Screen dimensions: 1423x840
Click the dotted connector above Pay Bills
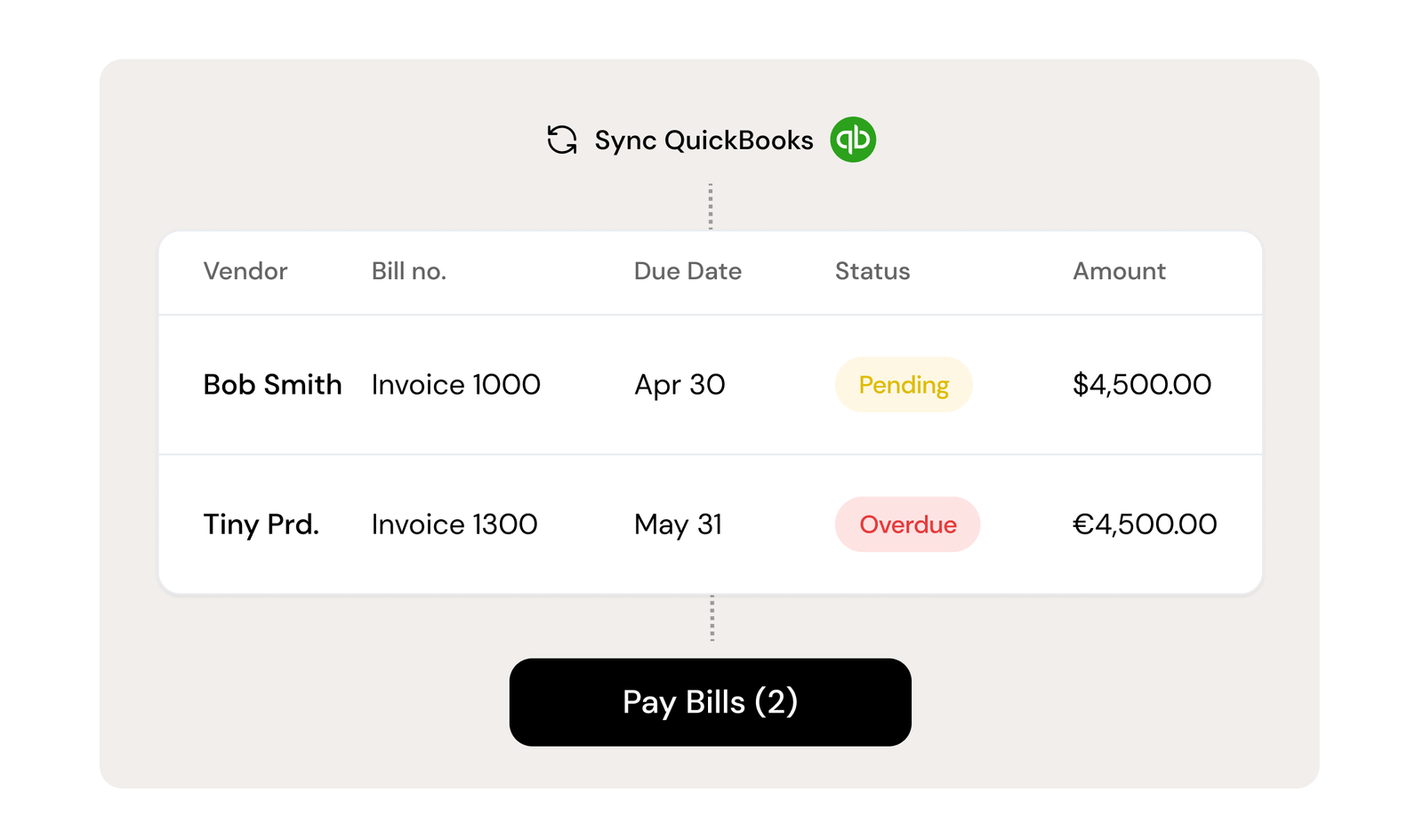click(x=711, y=619)
